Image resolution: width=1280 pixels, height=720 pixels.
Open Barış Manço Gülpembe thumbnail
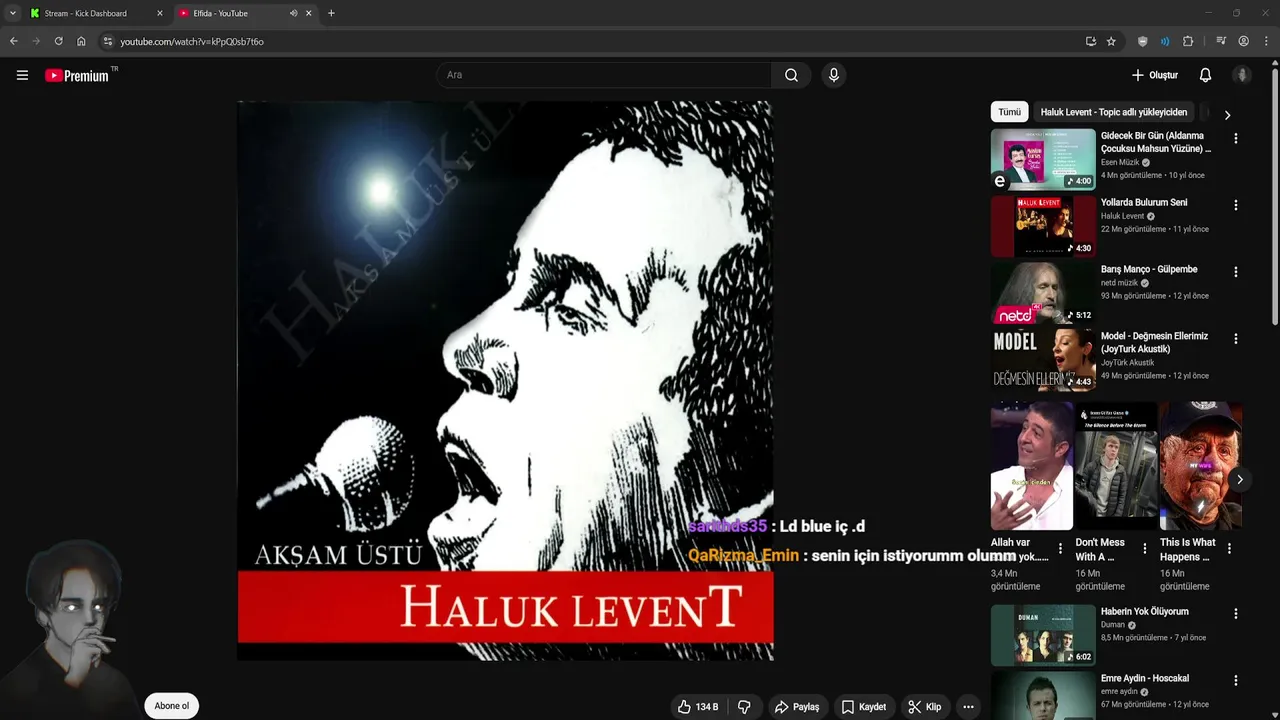click(1043, 292)
